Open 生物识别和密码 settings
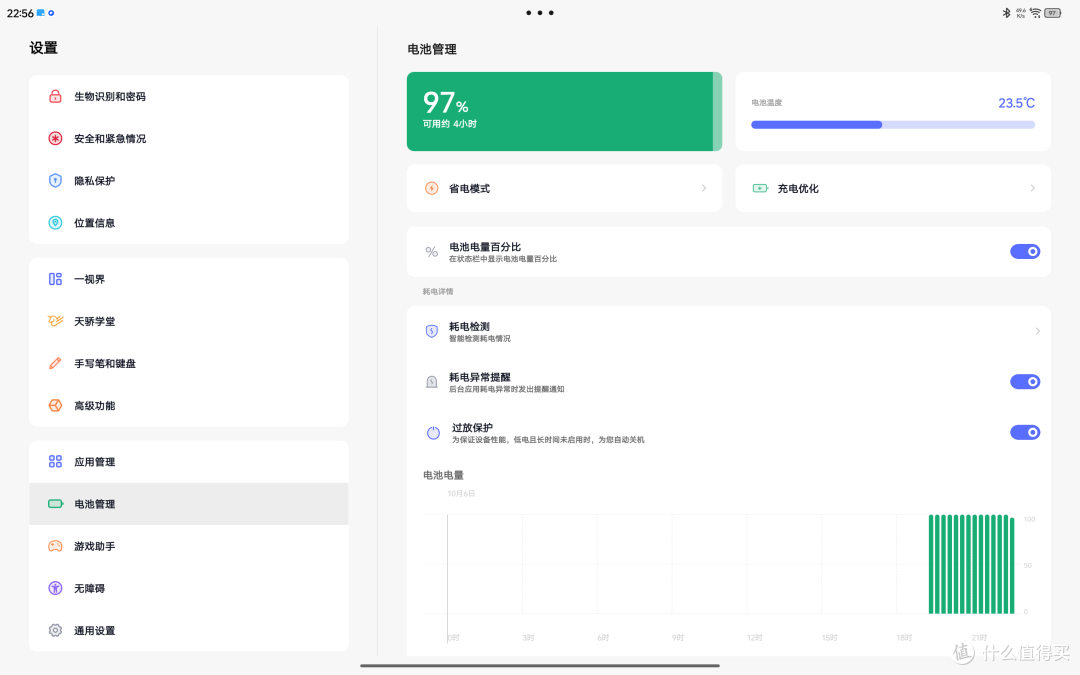1080x675 pixels. point(189,96)
